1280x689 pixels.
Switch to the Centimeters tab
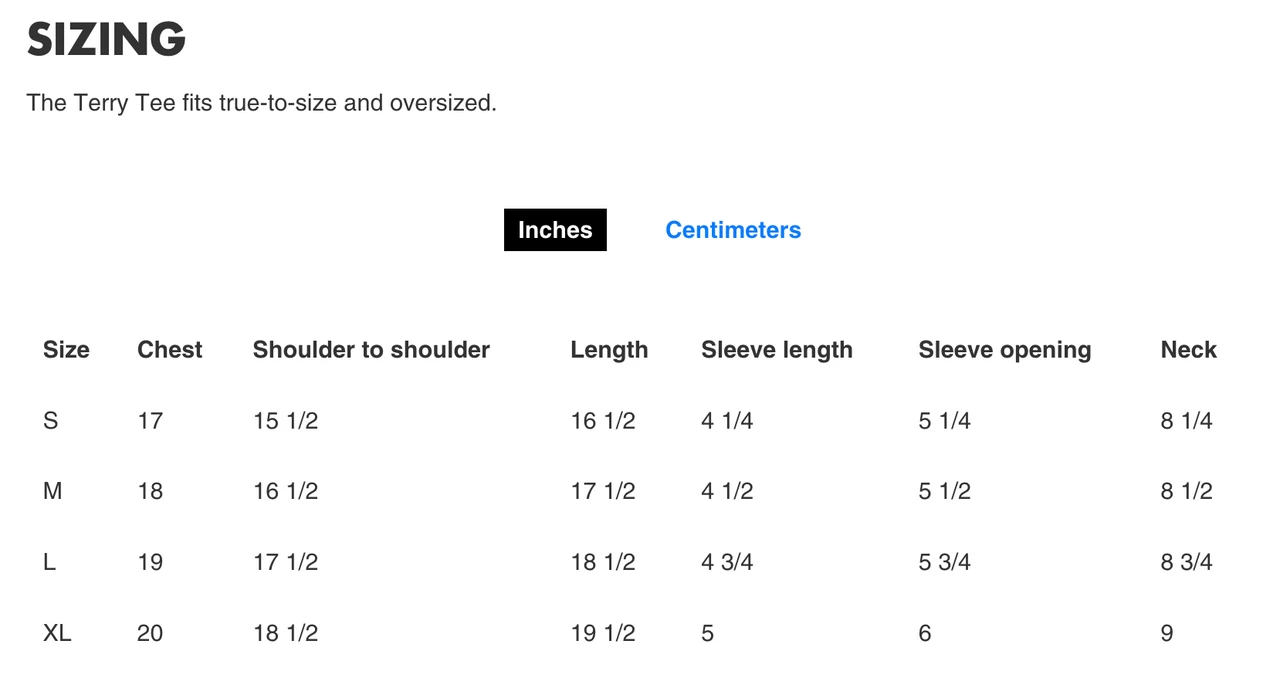[733, 230]
